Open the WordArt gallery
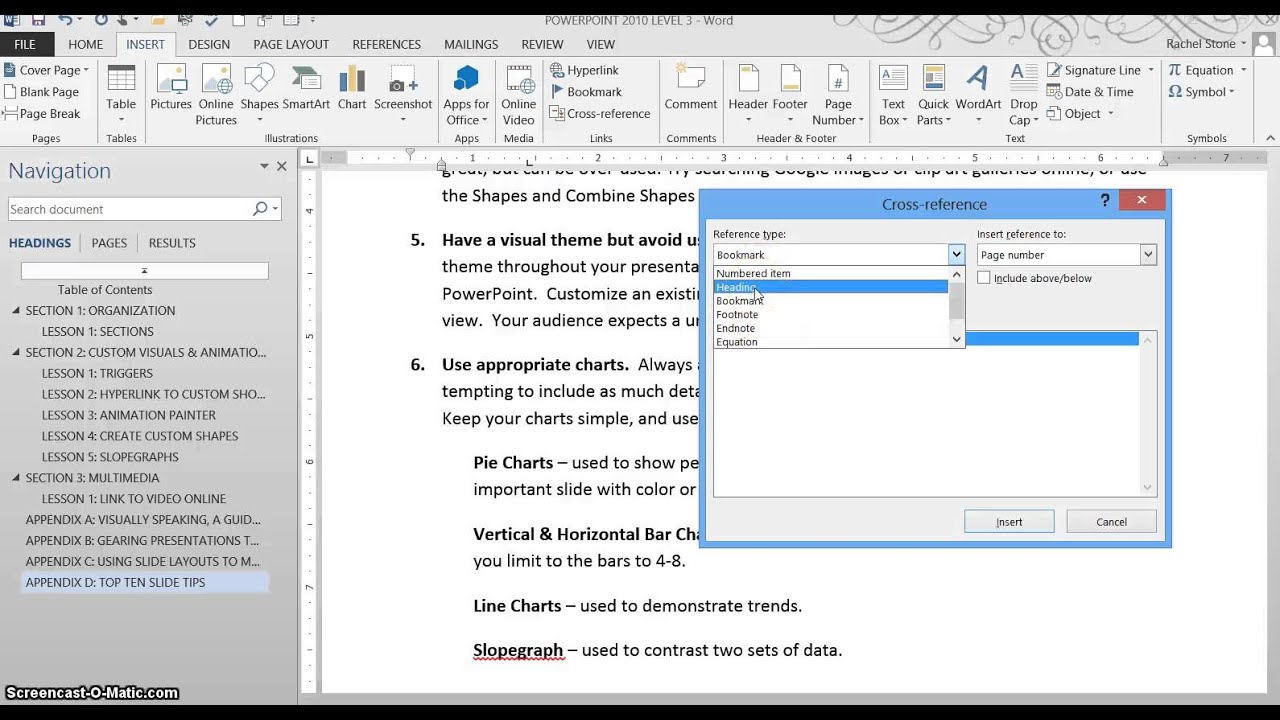The image size is (1280, 720). pos(978,95)
